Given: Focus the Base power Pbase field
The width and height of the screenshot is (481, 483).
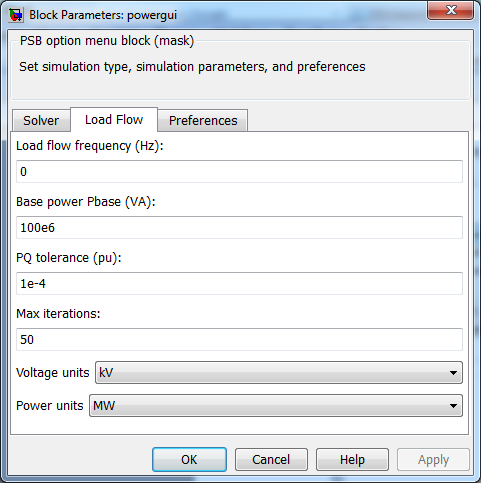Looking at the screenshot, I should (x=239, y=227).
